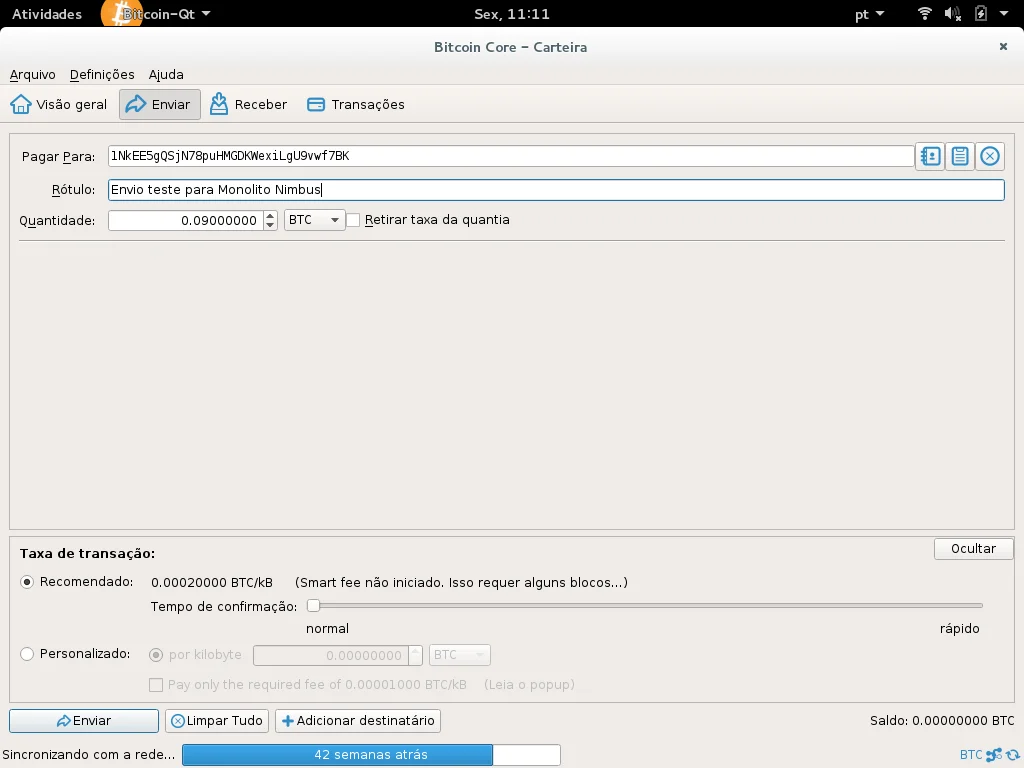Select the Recomendado fee option

click(x=27, y=582)
